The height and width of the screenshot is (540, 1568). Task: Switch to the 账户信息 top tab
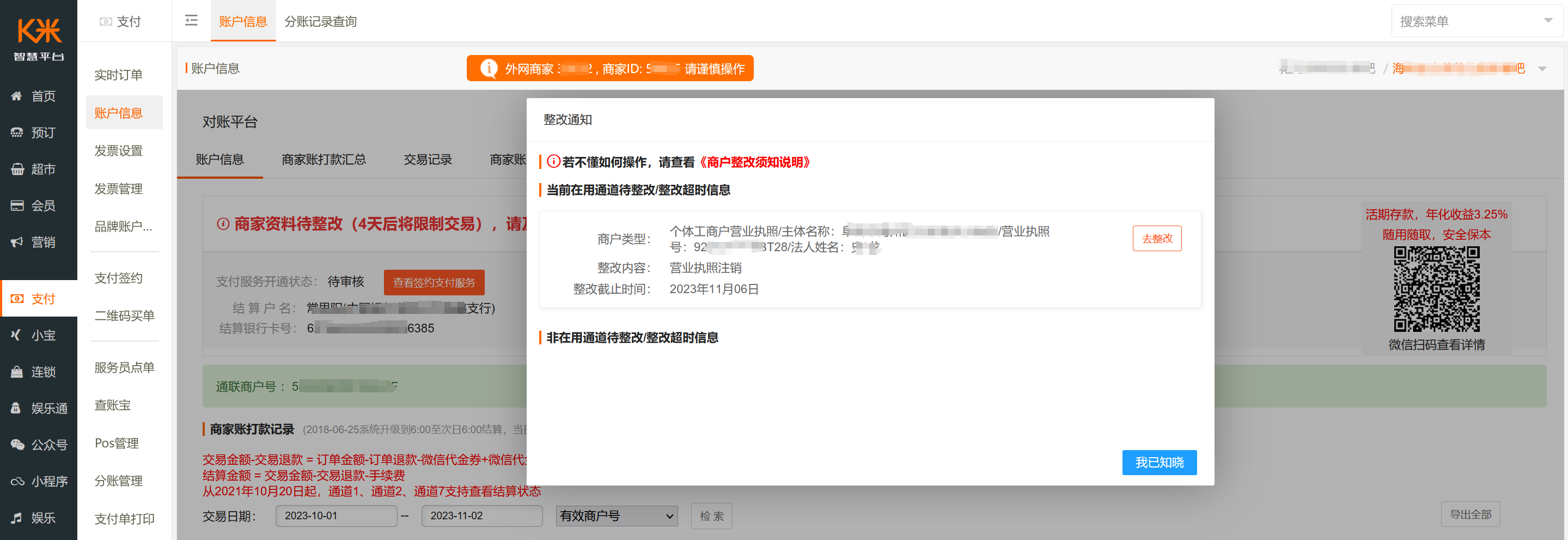click(x=243, y=21)
